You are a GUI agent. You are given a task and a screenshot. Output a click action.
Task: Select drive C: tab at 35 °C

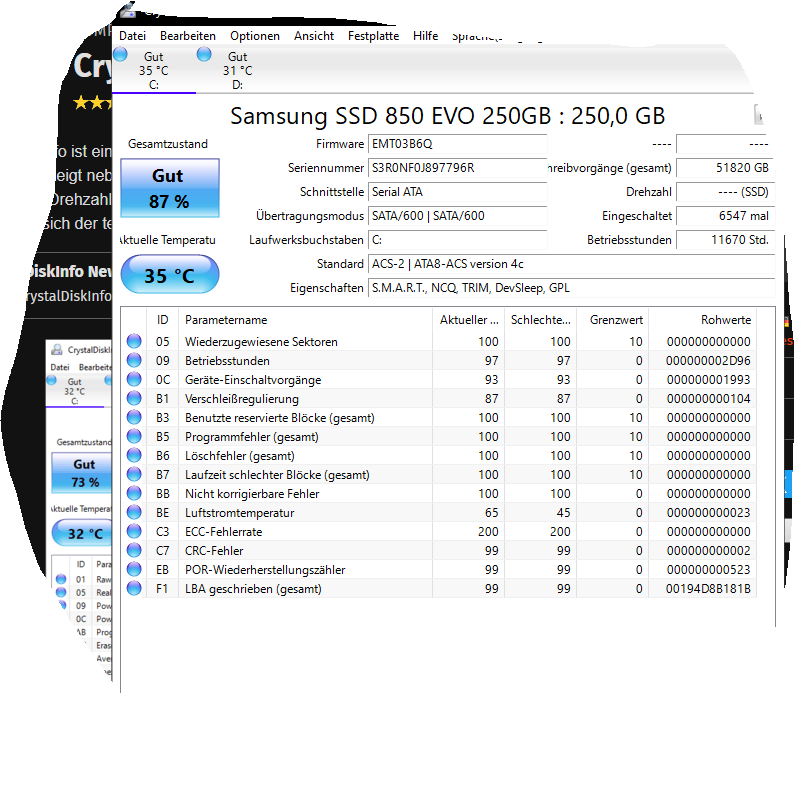pyautogui.click(x=154, y=70)
